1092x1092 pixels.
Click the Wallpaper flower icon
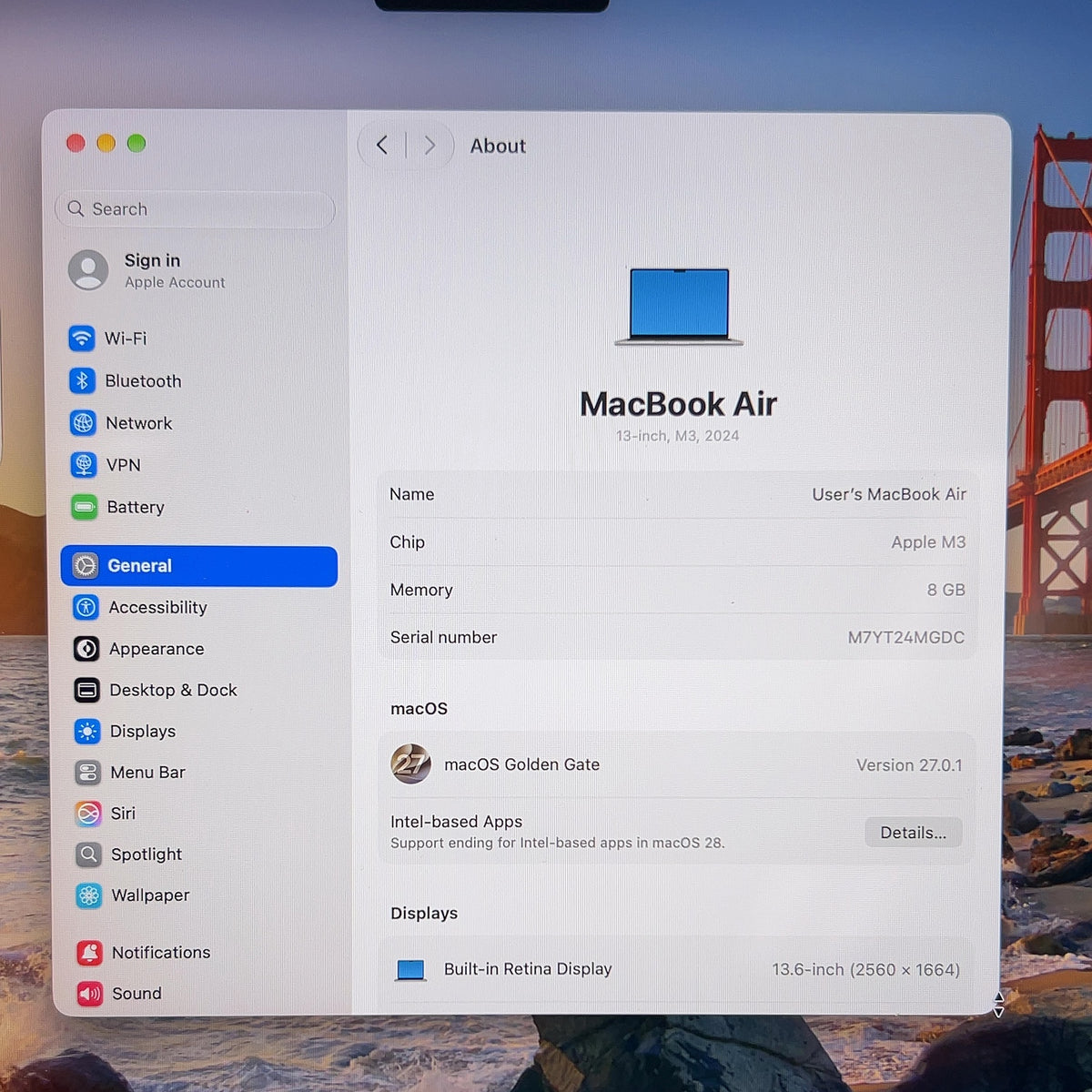[89, 895]
